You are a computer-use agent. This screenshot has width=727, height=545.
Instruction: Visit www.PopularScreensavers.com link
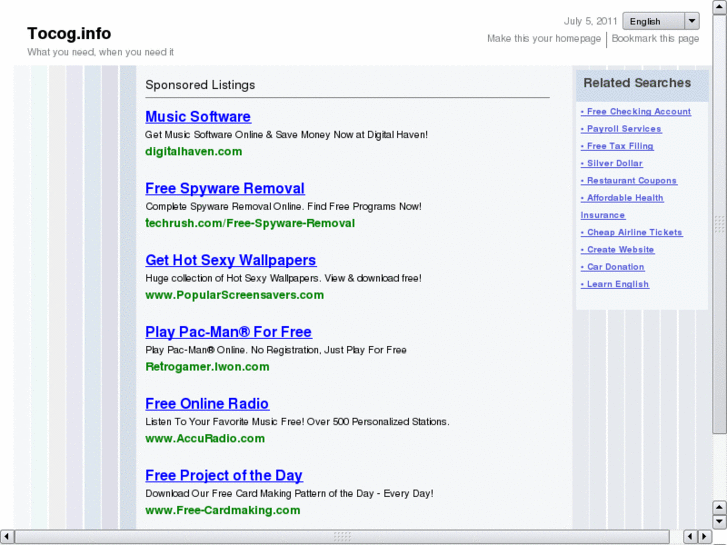click(x=234, y=295)
